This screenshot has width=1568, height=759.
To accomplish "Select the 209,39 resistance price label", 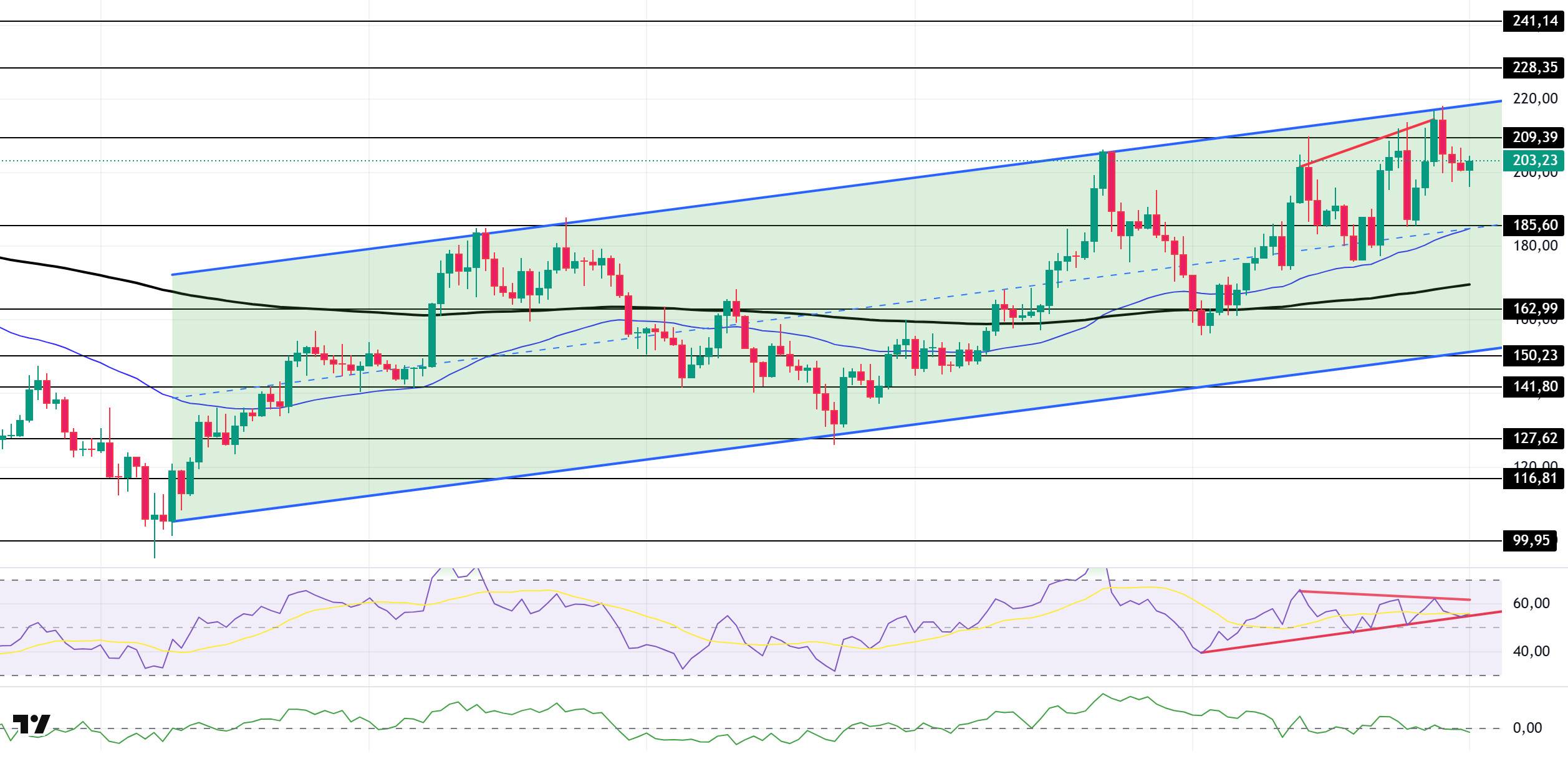I will (x=1534, y=137).
